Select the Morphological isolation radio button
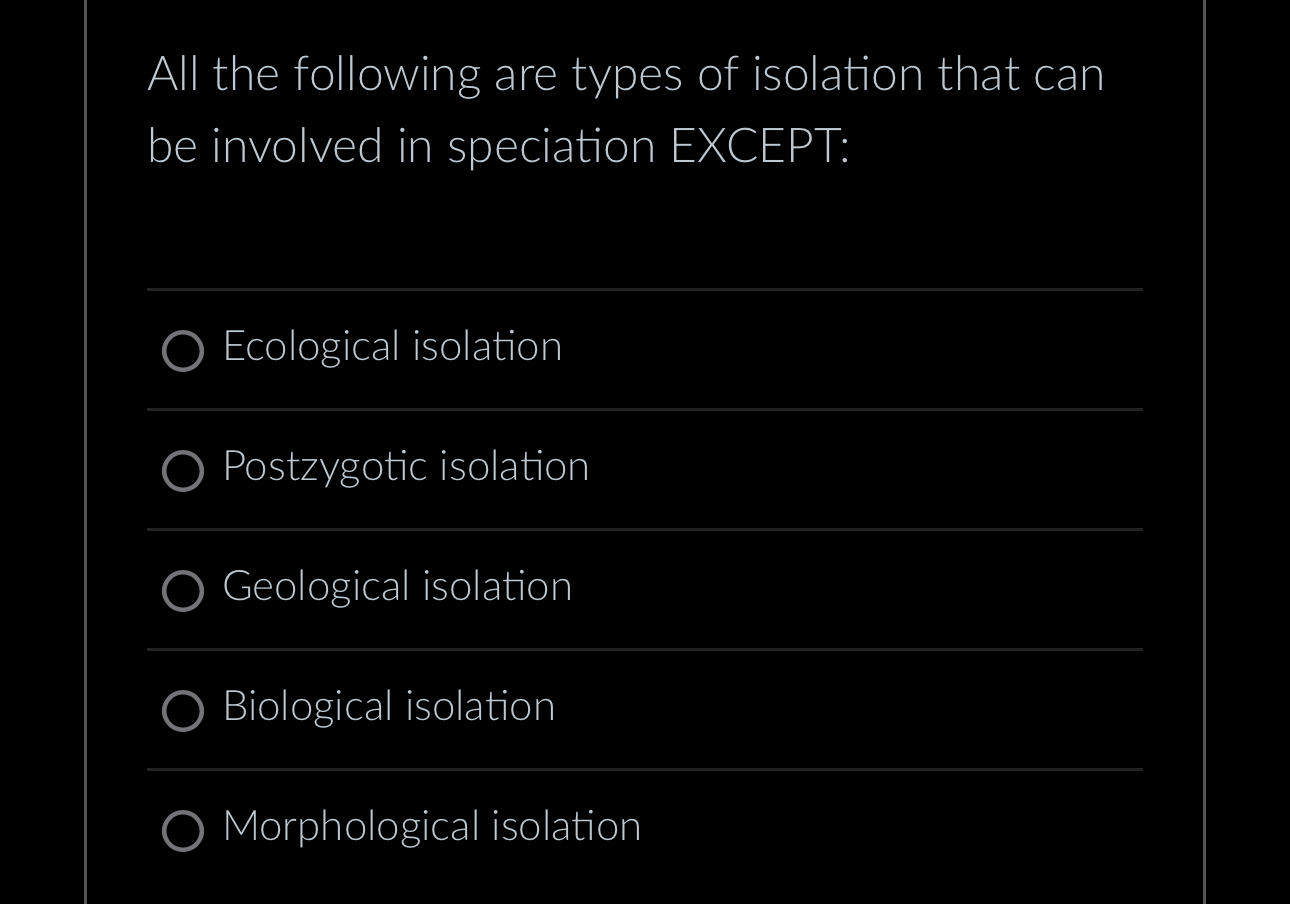Screen dimensions: 1290x904 click(183, 831)
